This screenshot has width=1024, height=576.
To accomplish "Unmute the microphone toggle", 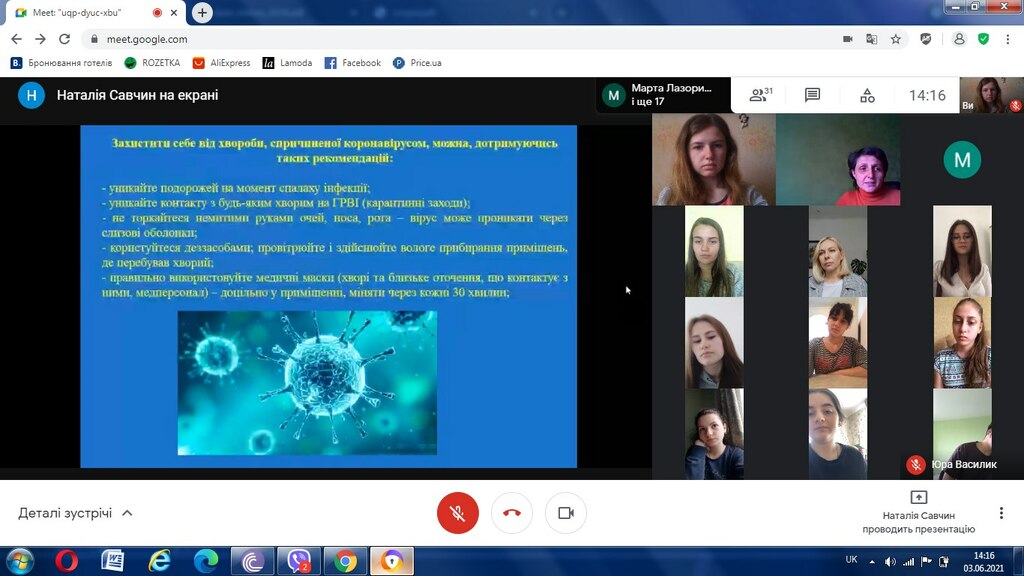I will 457,513.
